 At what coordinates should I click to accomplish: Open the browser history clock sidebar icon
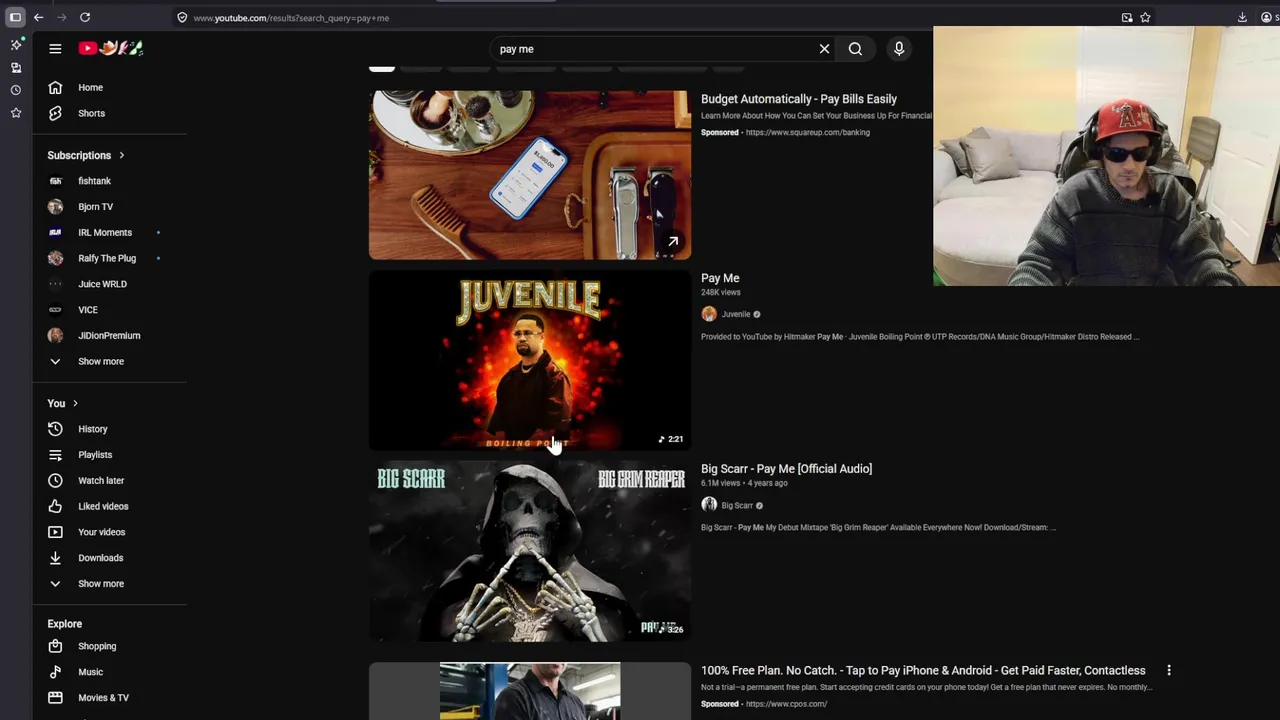pos(16,90)
